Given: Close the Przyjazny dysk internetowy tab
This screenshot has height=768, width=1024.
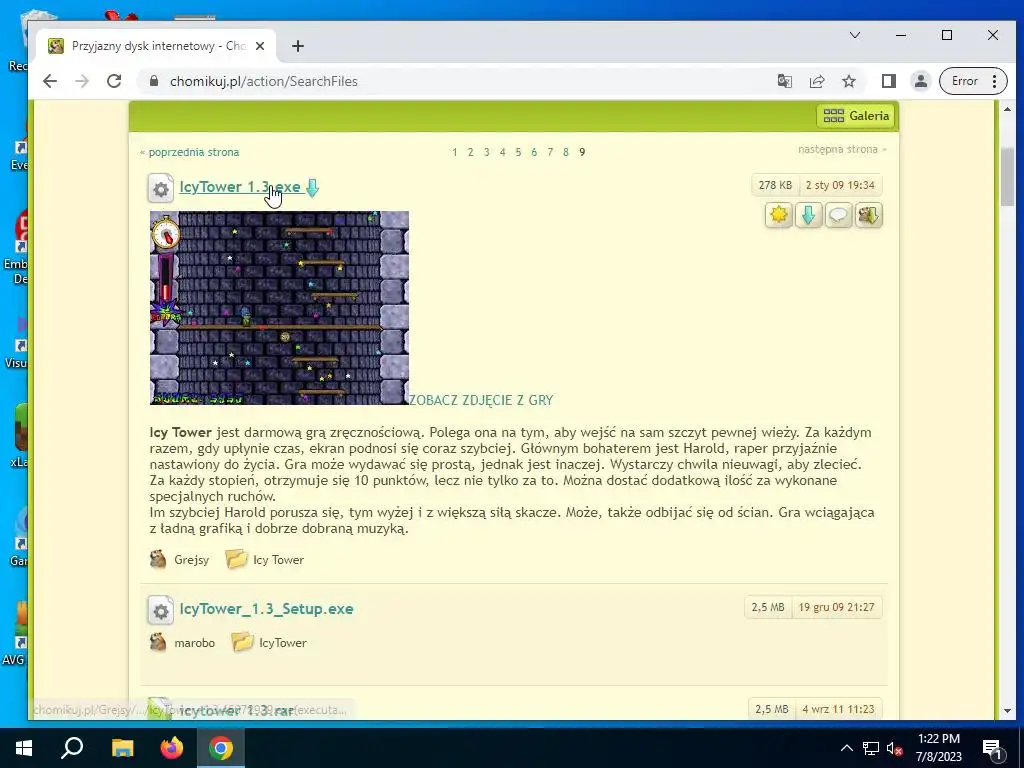Looking at the screenshot, I should (x=260, y=46).
